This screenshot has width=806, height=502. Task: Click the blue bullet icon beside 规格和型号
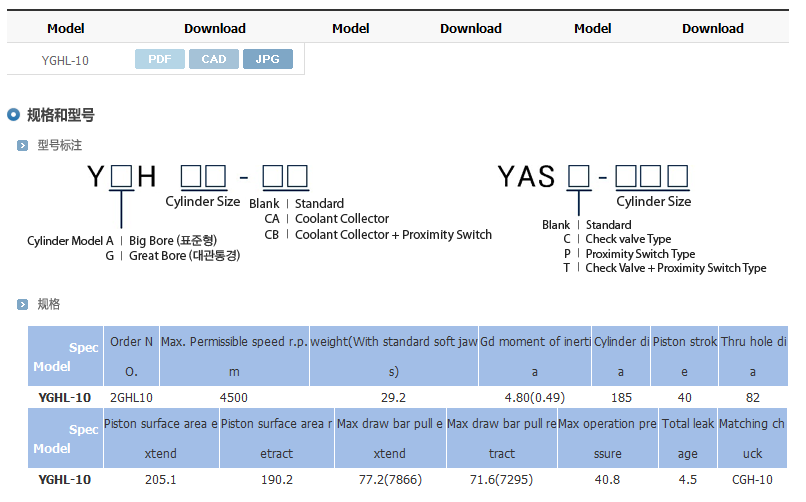(14, 115)
